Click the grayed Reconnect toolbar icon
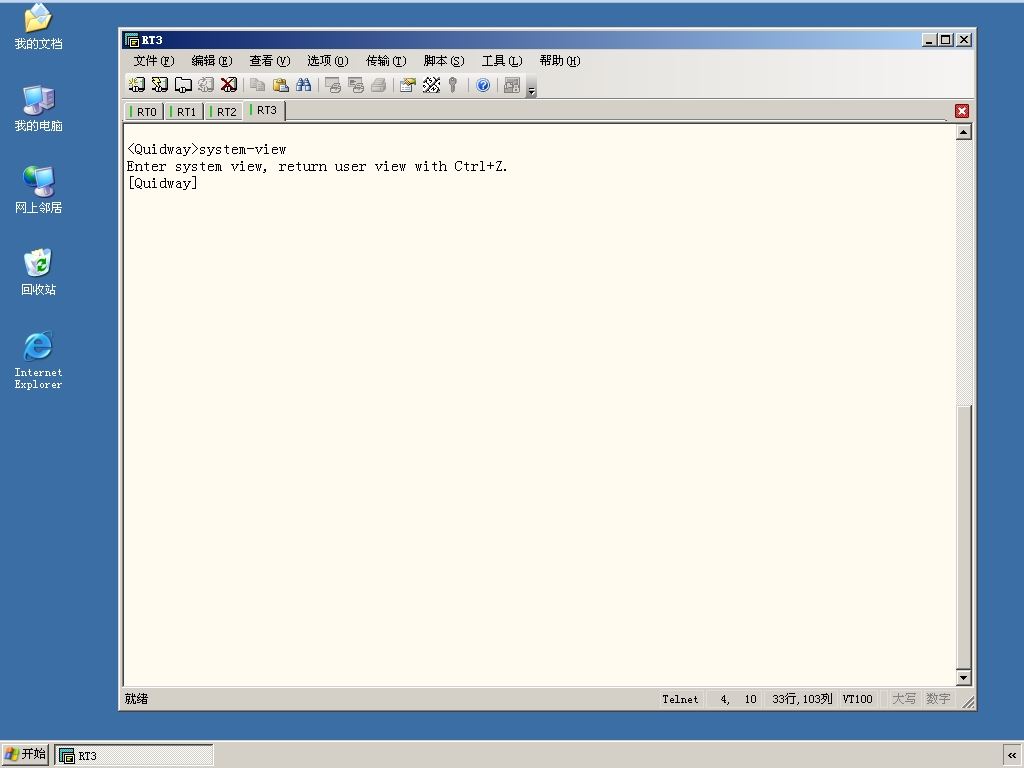The image size is (1024, 768). [x=206, y=85]
